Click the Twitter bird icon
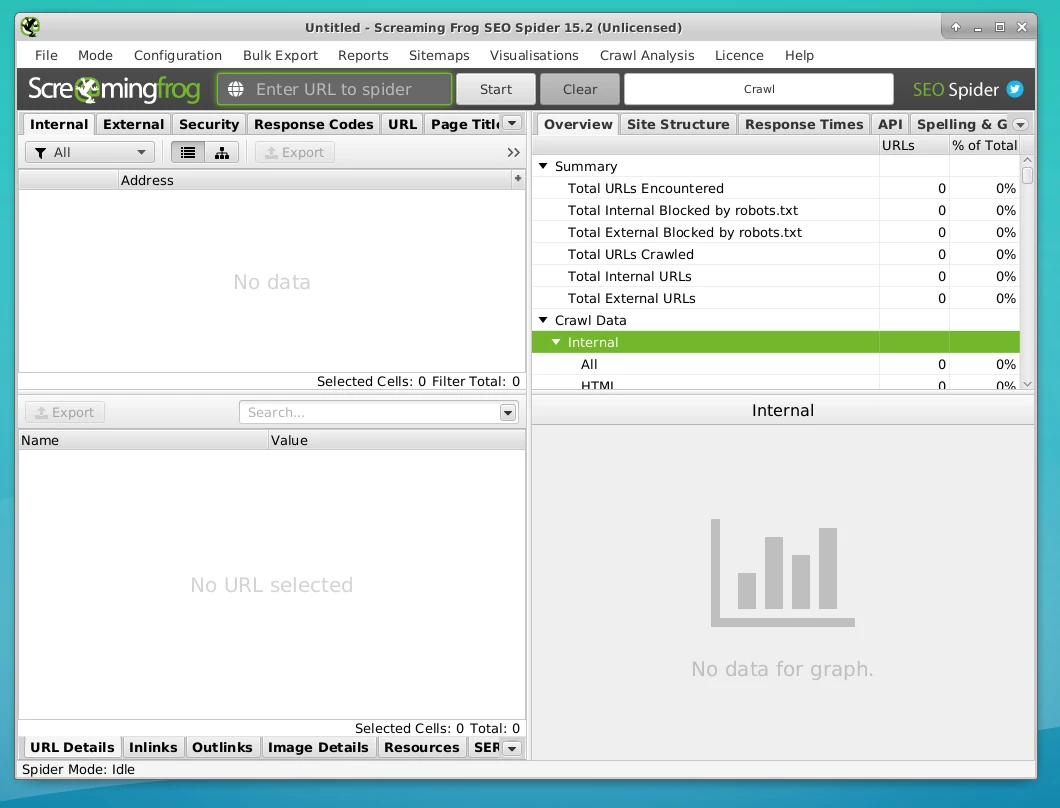This screenshot has width=1060, height=808. tap(1015, 89)
